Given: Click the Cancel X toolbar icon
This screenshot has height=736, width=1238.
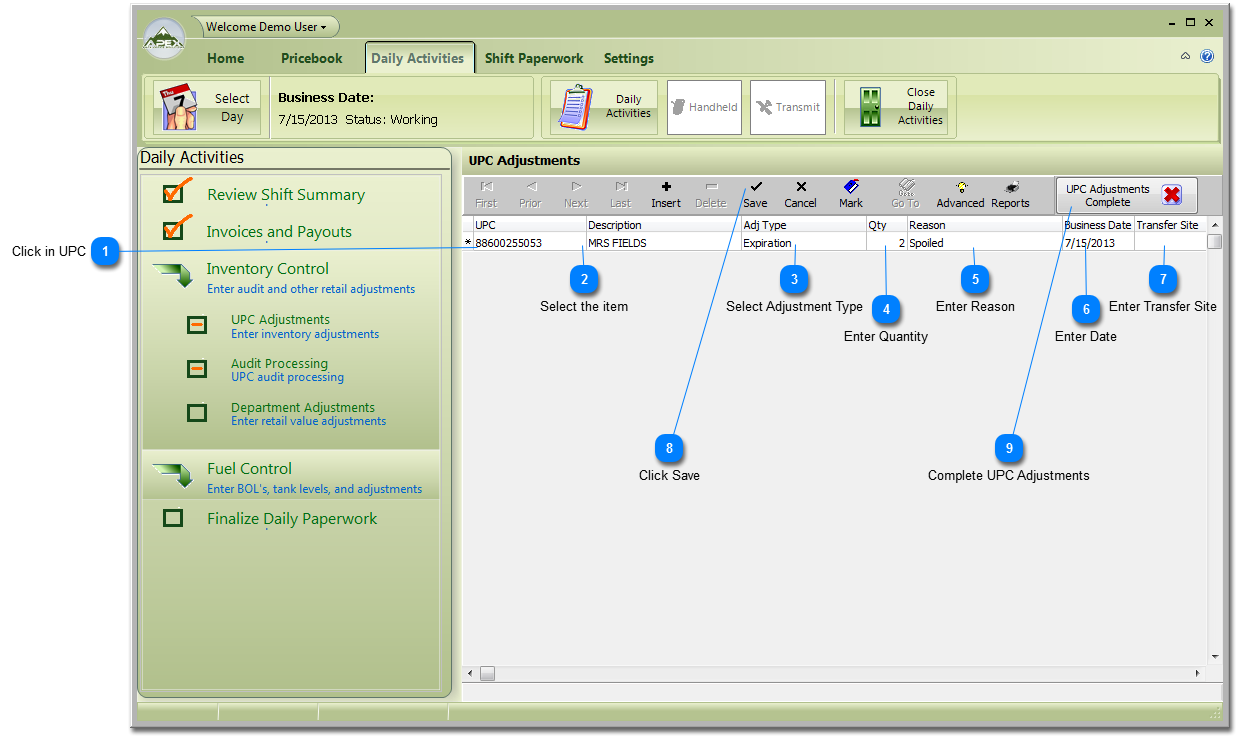Looking at the screenshot, I should tap(800, 188).
